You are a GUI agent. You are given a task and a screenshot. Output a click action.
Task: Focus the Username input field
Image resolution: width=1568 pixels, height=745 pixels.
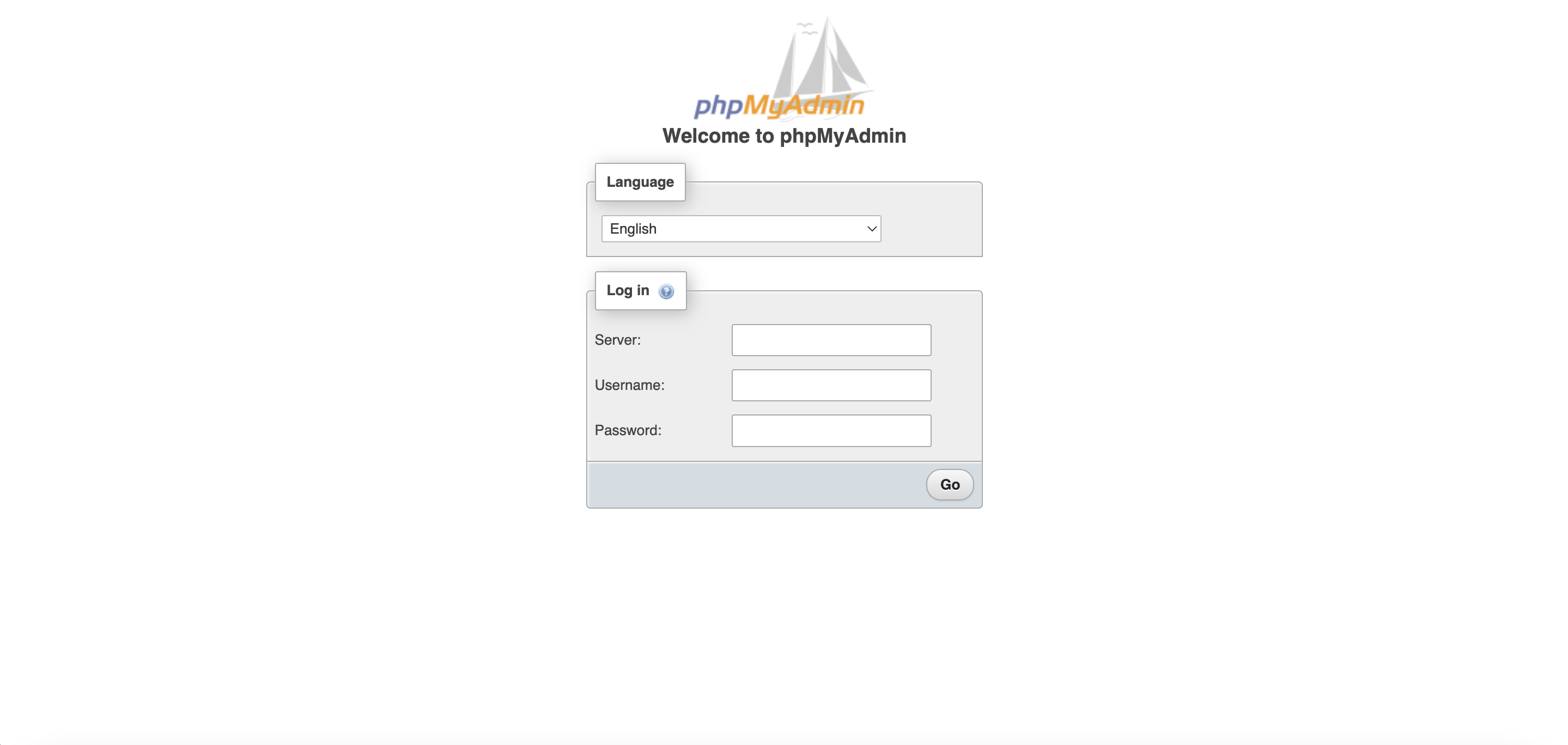tap(831, 385)
